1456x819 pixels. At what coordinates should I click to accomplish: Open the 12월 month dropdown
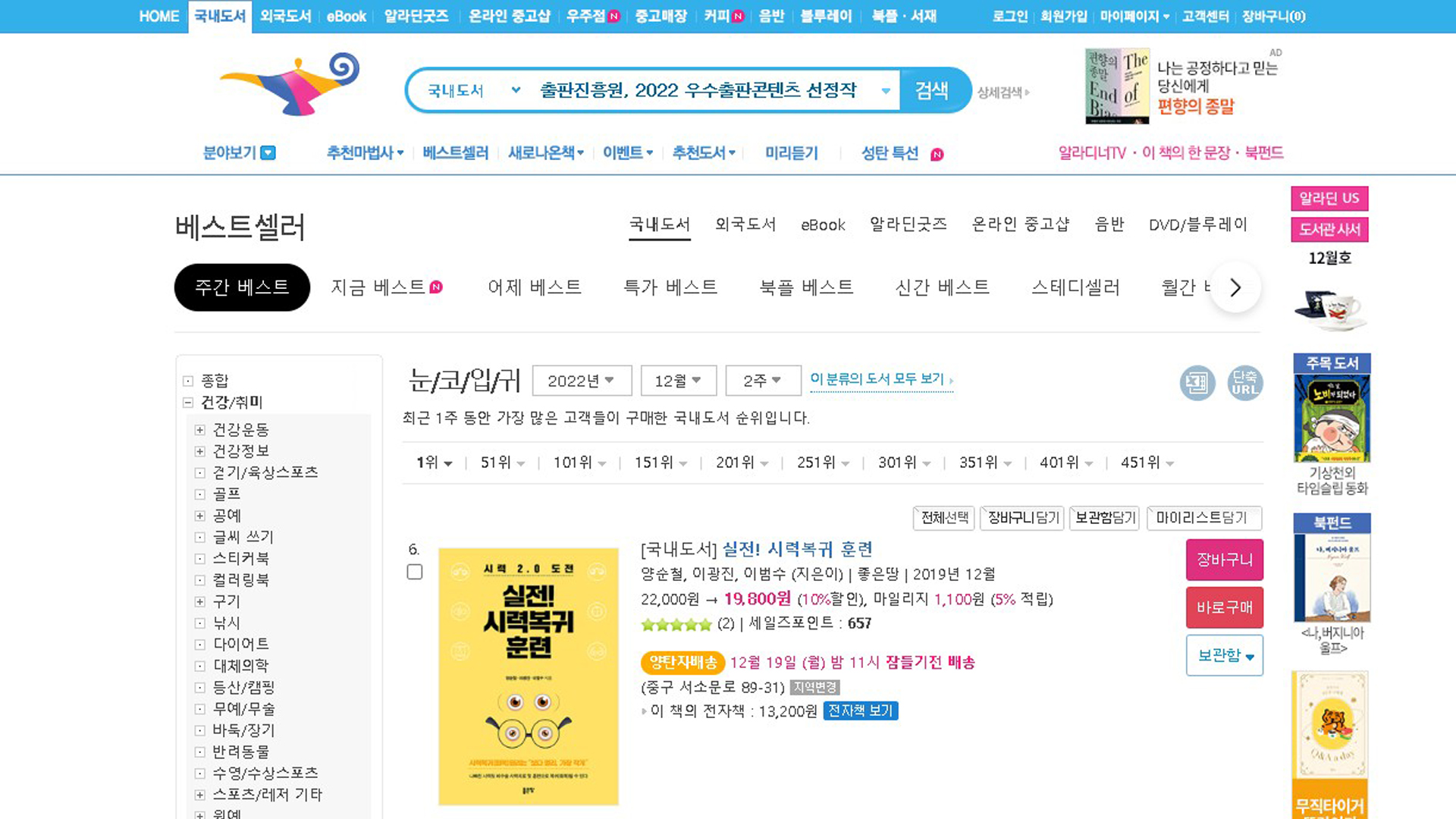pyautogui.click(x=678, y=381)
